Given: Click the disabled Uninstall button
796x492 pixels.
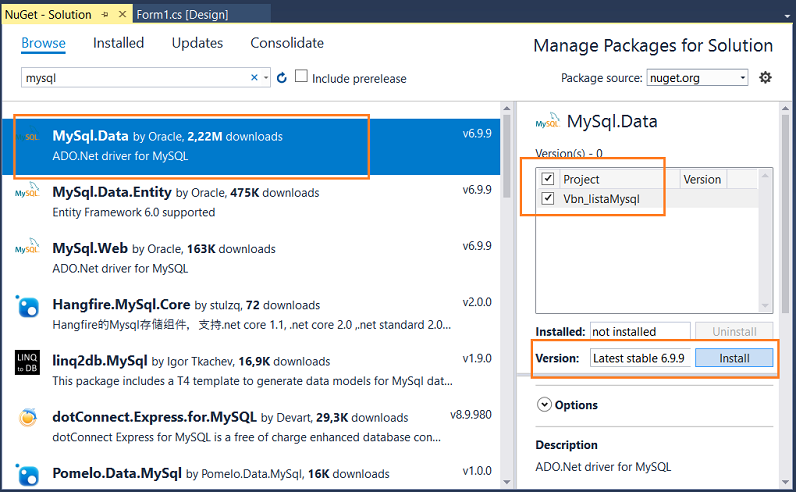Looking at the screenshot, I should coord(734,332).
